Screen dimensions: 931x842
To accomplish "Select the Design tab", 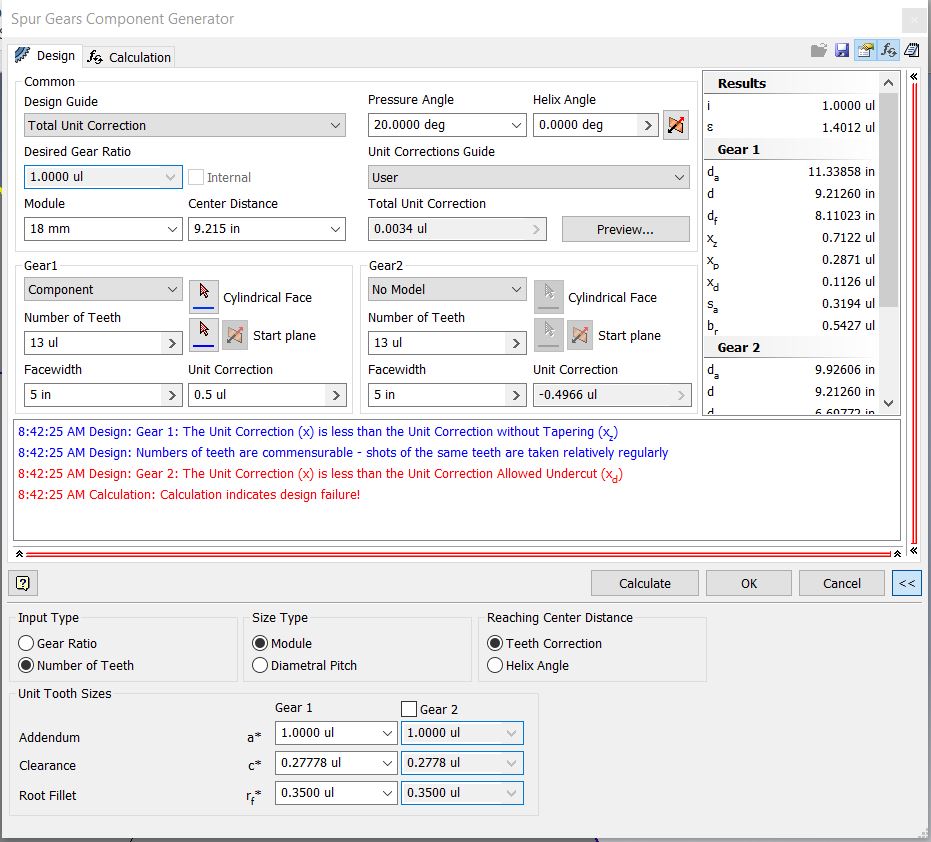I will (x=45, y=56).
